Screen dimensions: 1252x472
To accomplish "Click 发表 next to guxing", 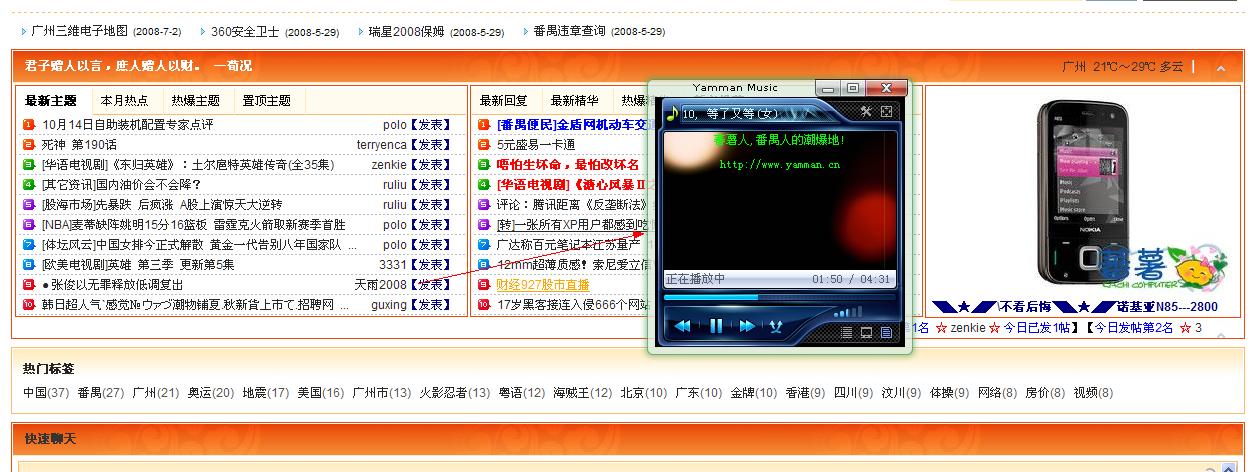I will 431,305.
